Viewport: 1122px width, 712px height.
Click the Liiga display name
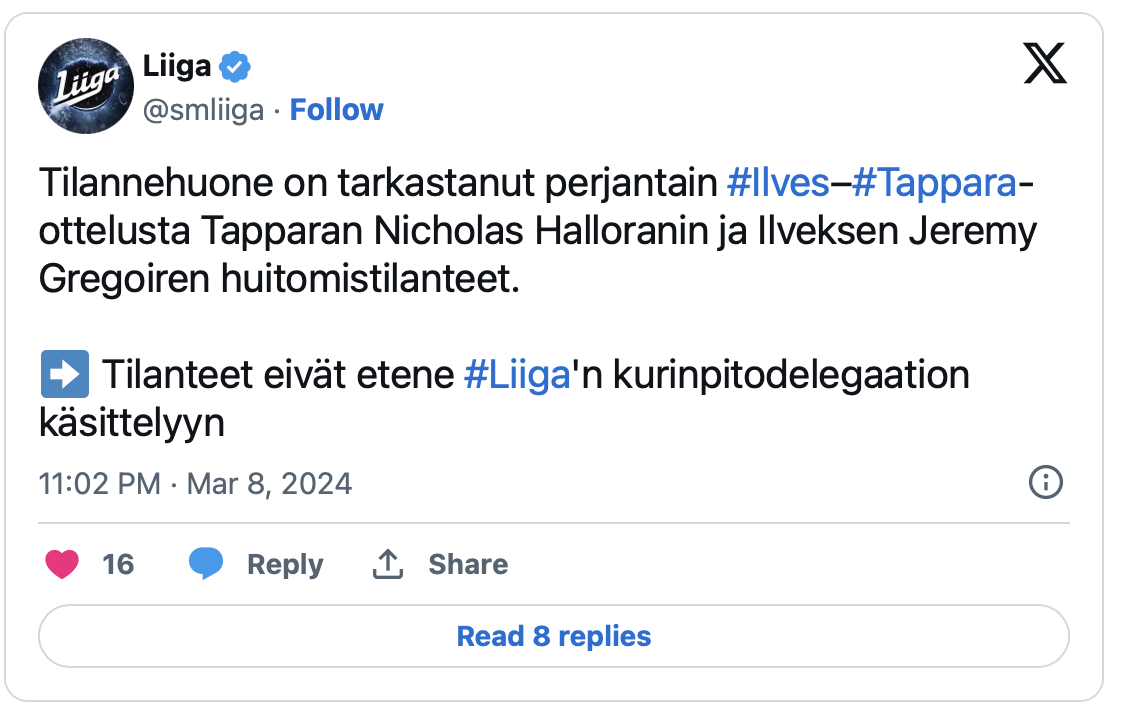(177, 66)
